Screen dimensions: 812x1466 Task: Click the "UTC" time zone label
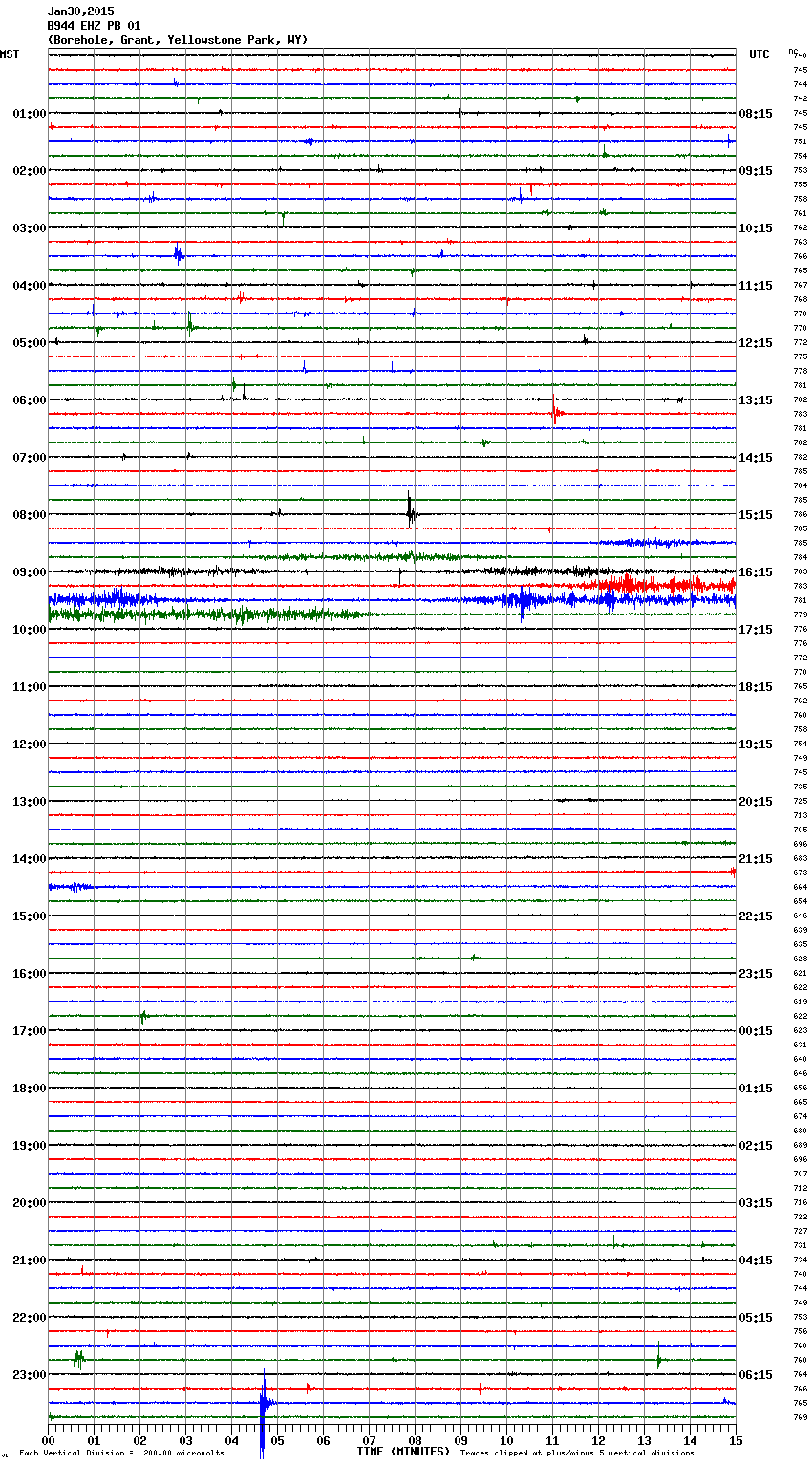pyautogui.click(x=759, y=54)
